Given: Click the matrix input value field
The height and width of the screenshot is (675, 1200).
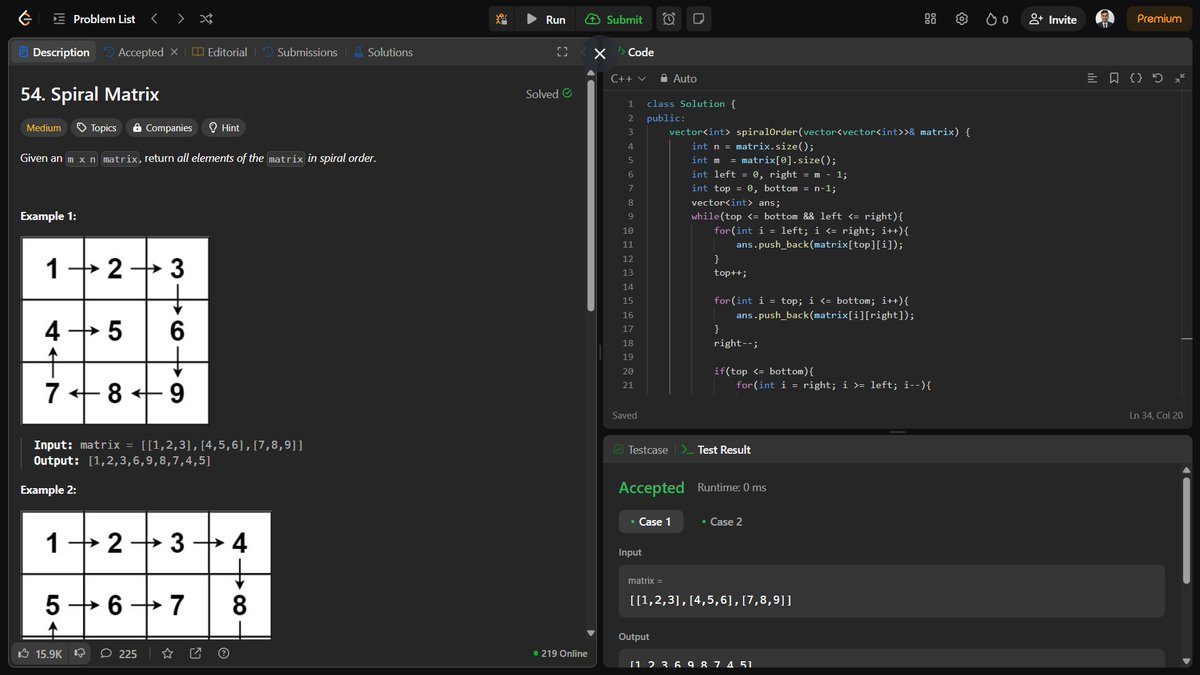Looking at the screenshot, I should click(x=892, y=591).
